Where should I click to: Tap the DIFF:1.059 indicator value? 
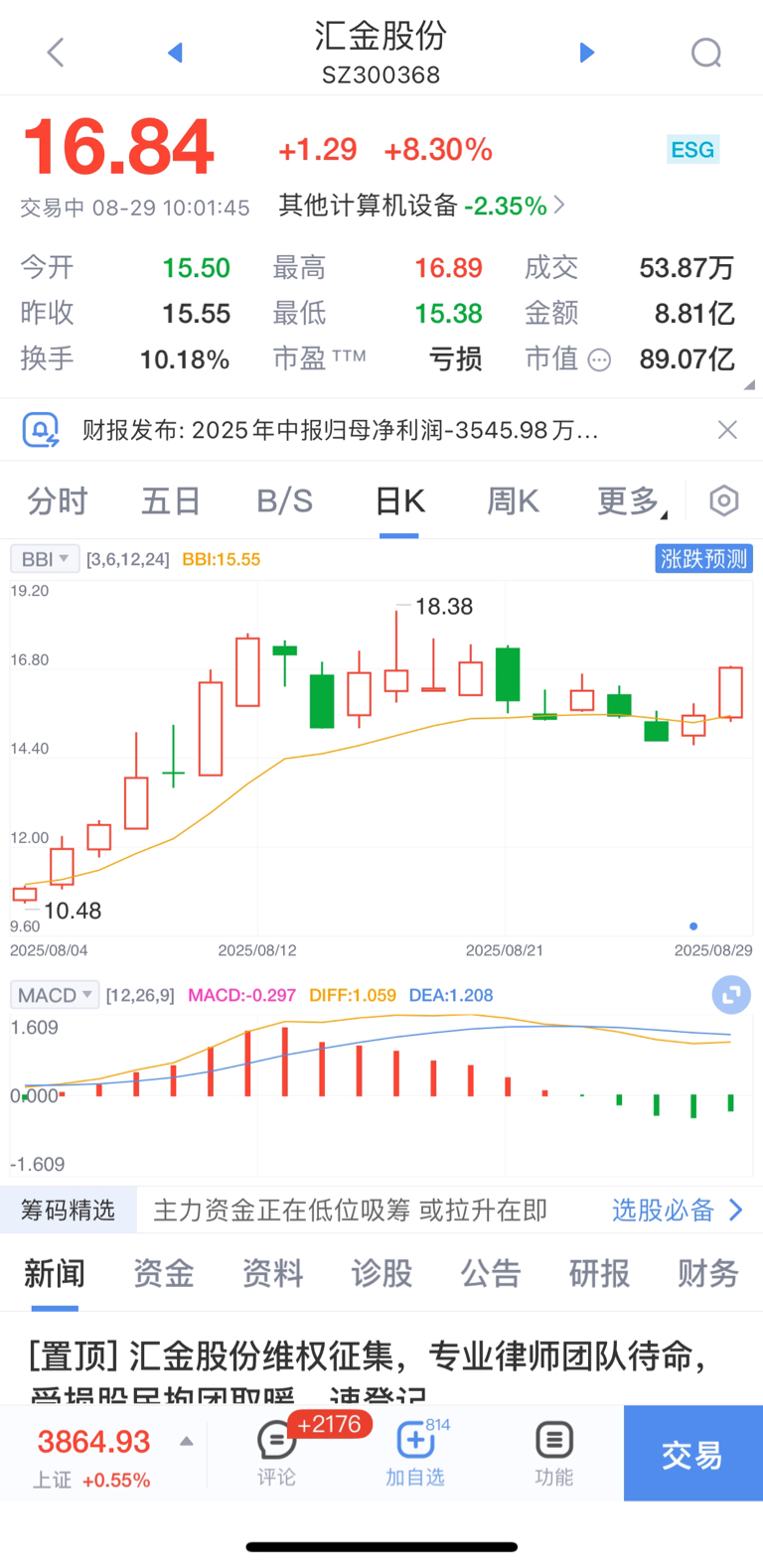(353, 995)
